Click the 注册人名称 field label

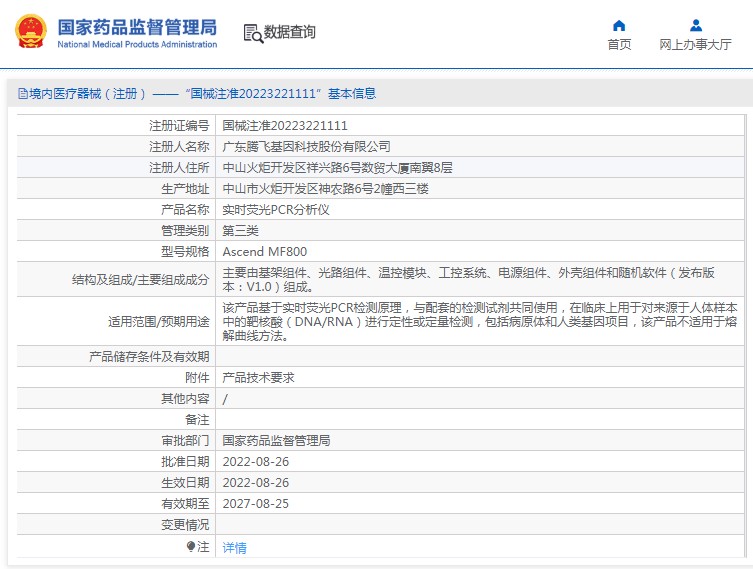[179, 146]
